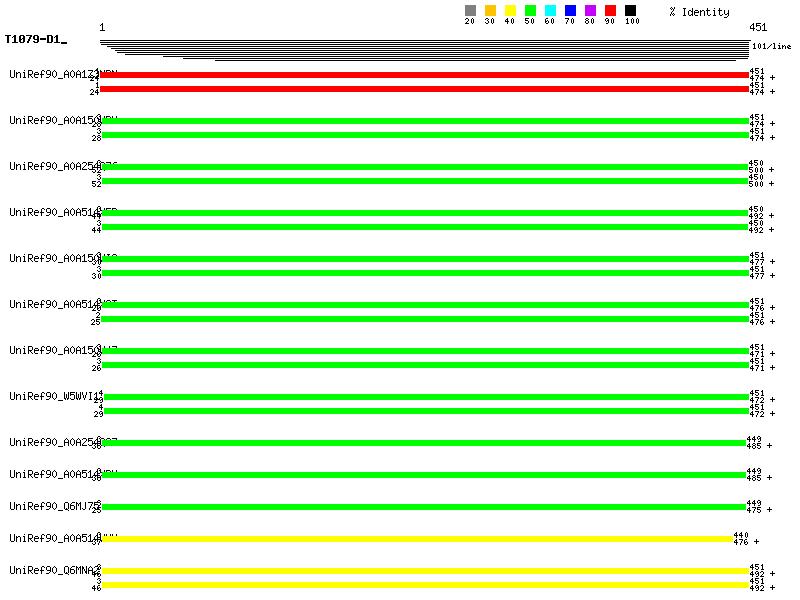Click the topmost red alignment bar
Image resolution: width=800 pixels, height=600 pixels.
pos(425,75)
